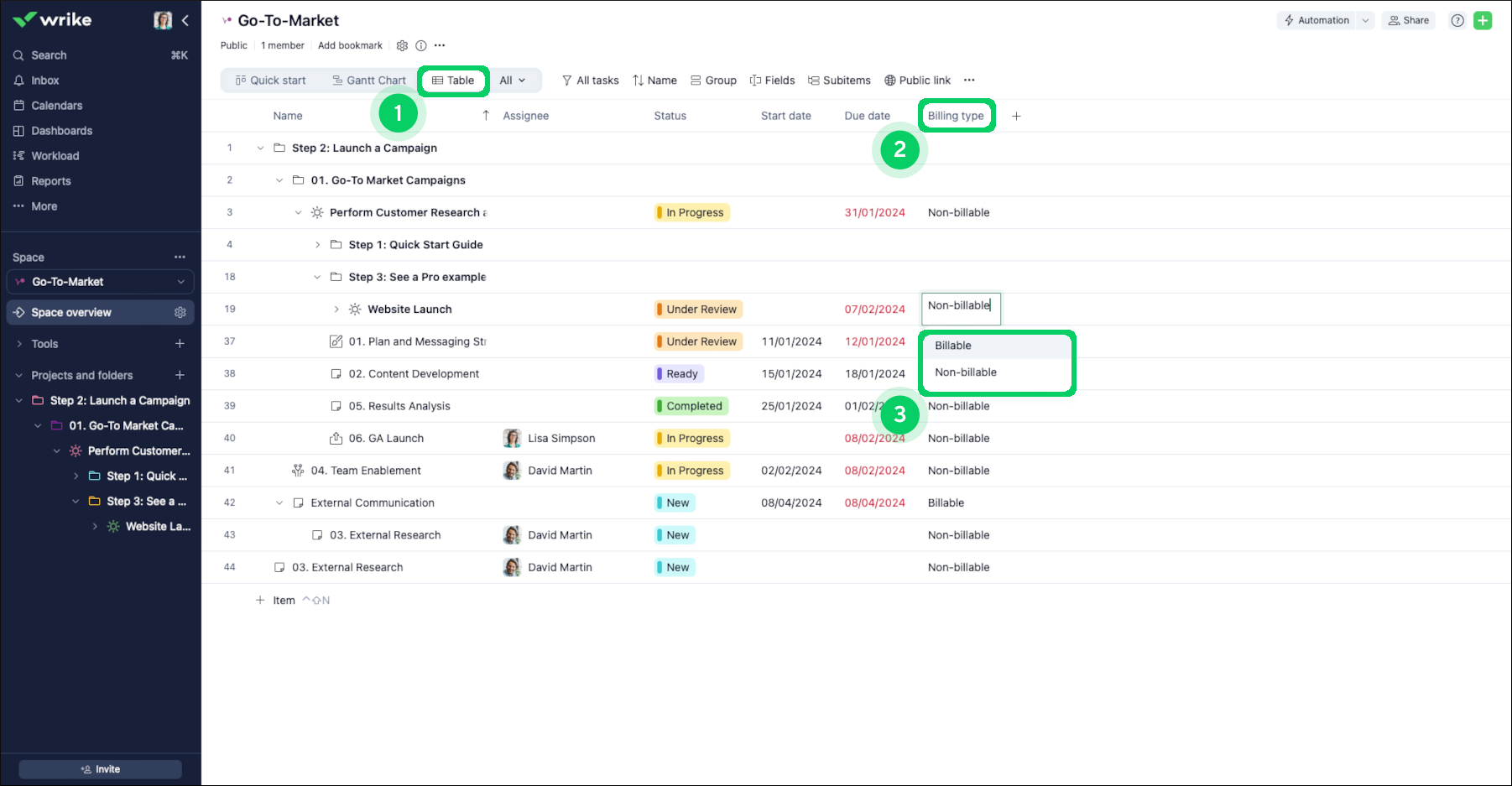Screen dimensions: 1512x786
Task: Select Billable from the dropdown list
Action: coord(953,346)
